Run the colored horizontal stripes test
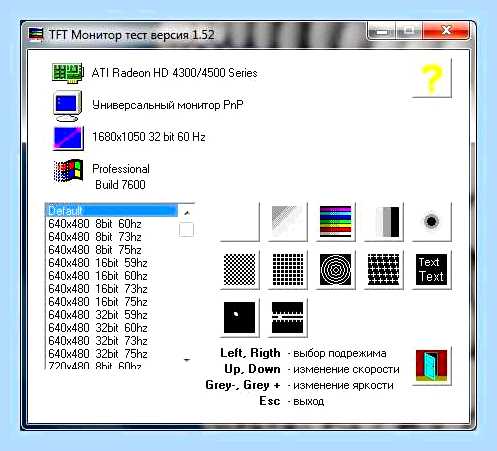This screenshot has height=451, width=497. click(336, 221)
